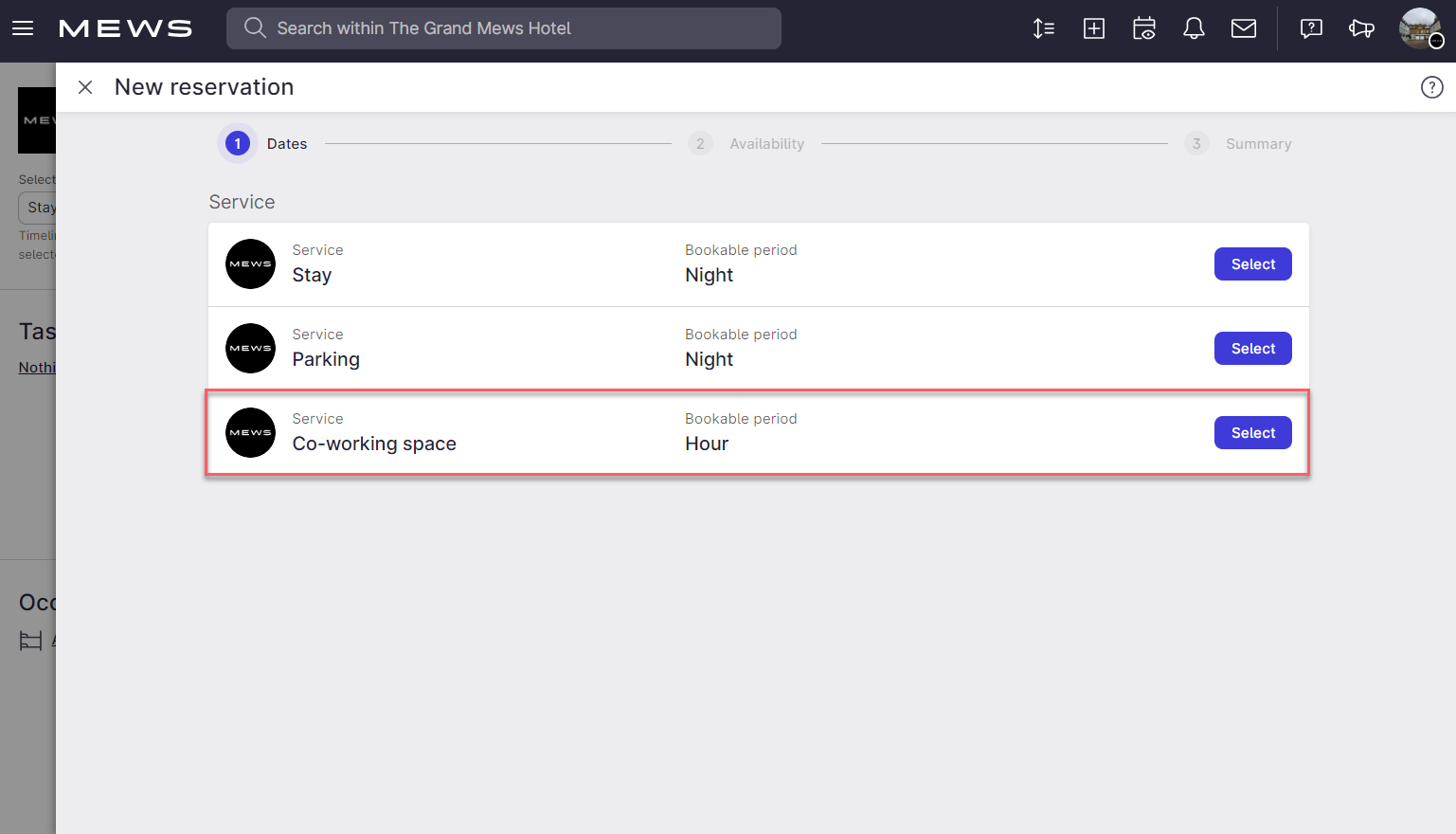Open the hamburger main menu
This screenshot has height=834, width=1456.
[x=23, y=28]
